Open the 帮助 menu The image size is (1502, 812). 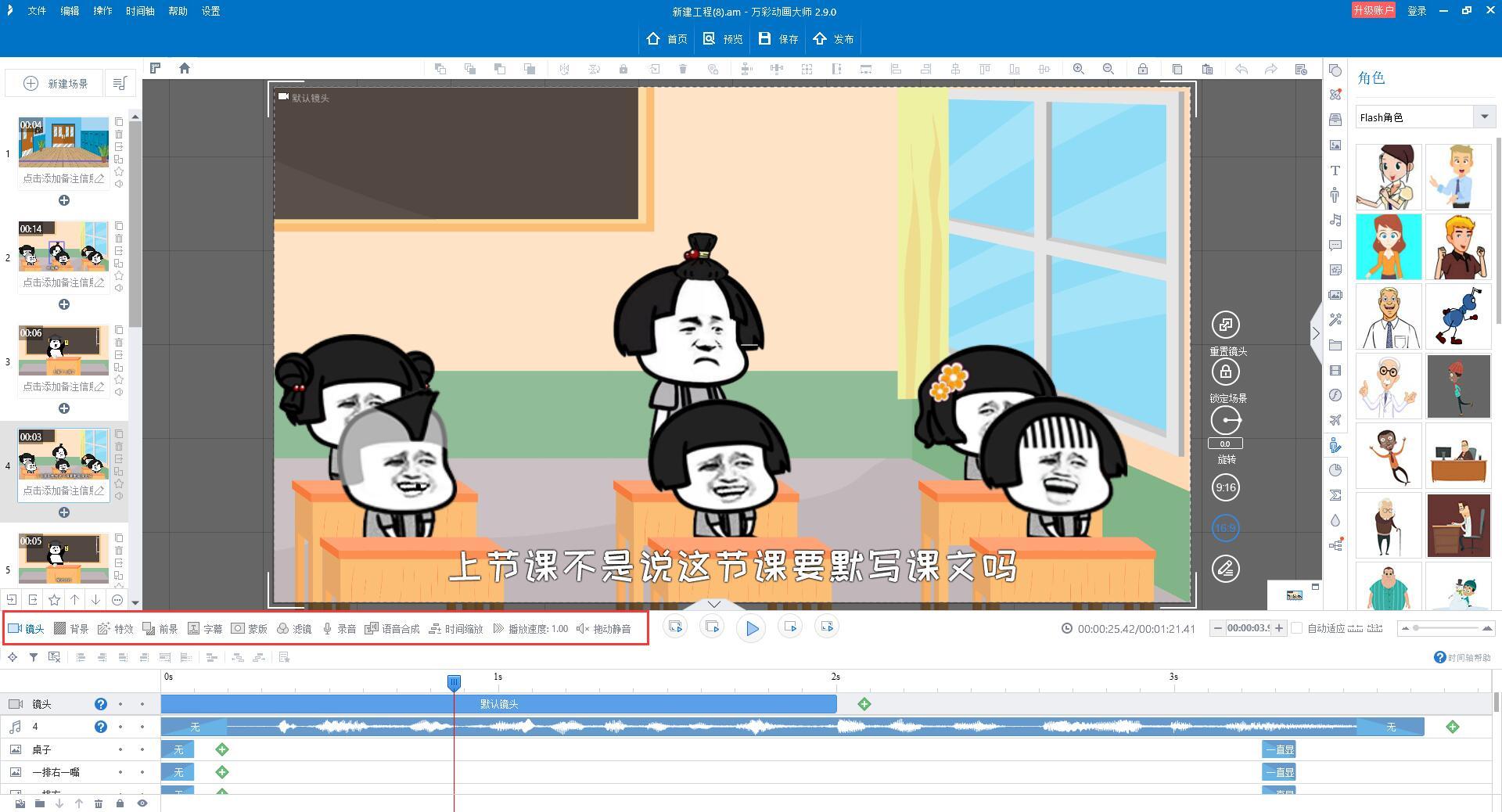pyautogui.click(x=178, y=11)
